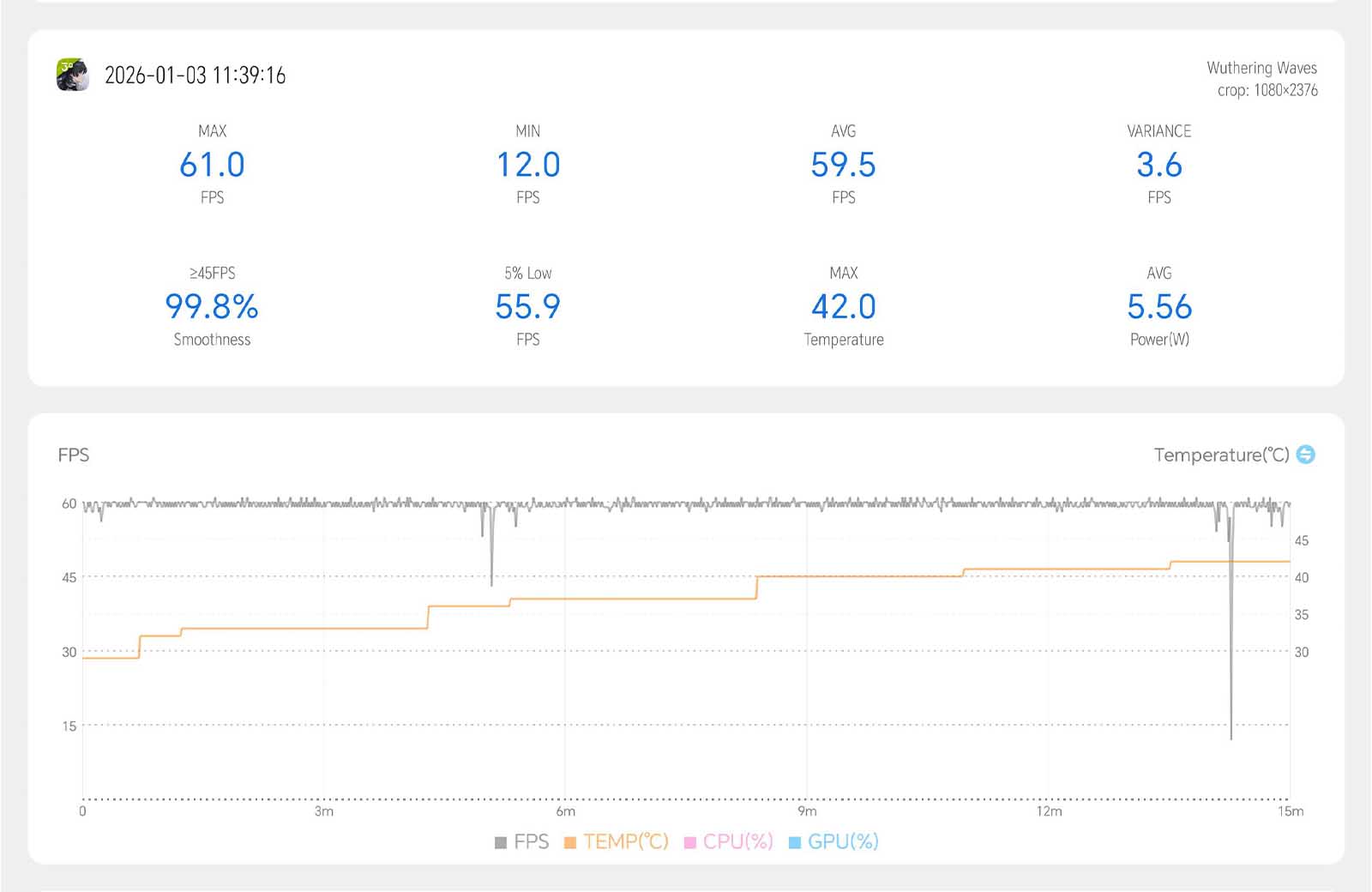Enable the GPU(%) series via legend label
Screen dimensions: 1372x892
point(843,842)
